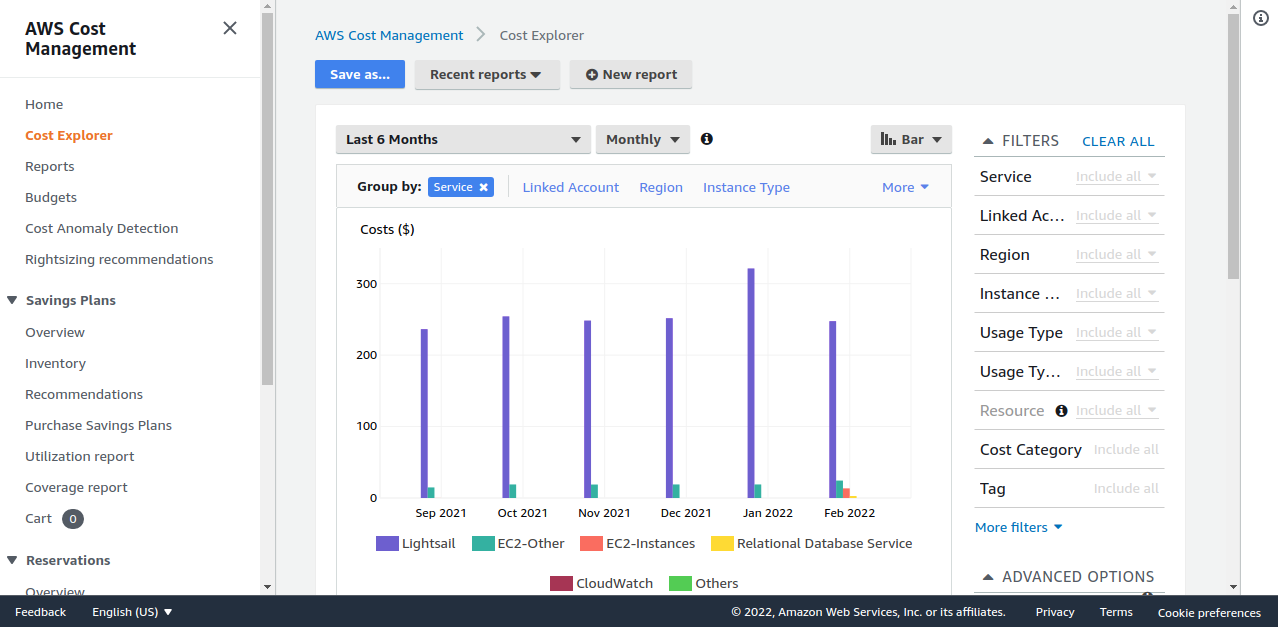The height and width of the screenshot is (627, 1278).
Task: Open Savings Plans Overview
Action: (55, 332)
